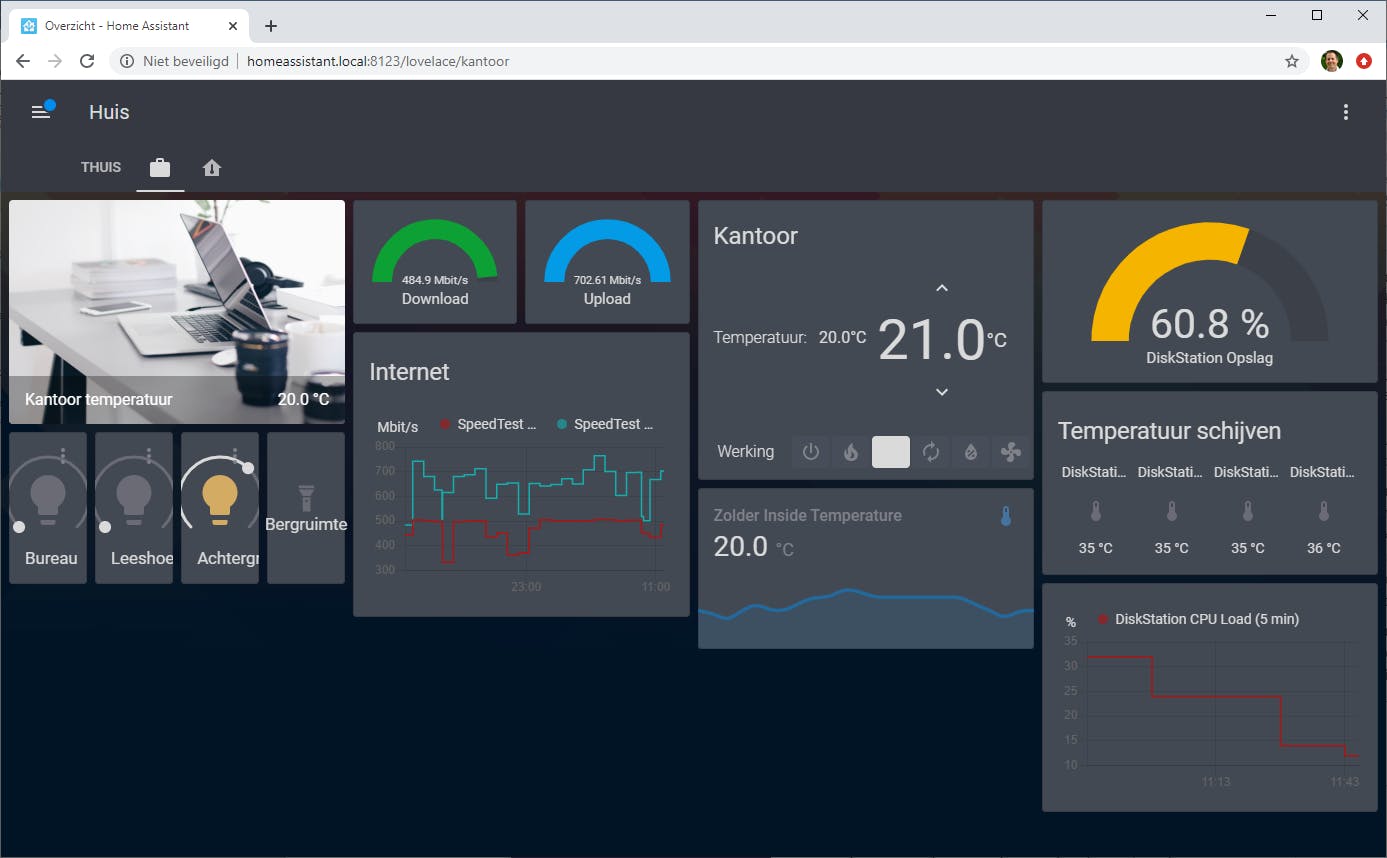Open the Achtergrond light card's three-dot menu
This screenshot has height=858, width=1387.
pyautogui.click(x=234, y=455)
